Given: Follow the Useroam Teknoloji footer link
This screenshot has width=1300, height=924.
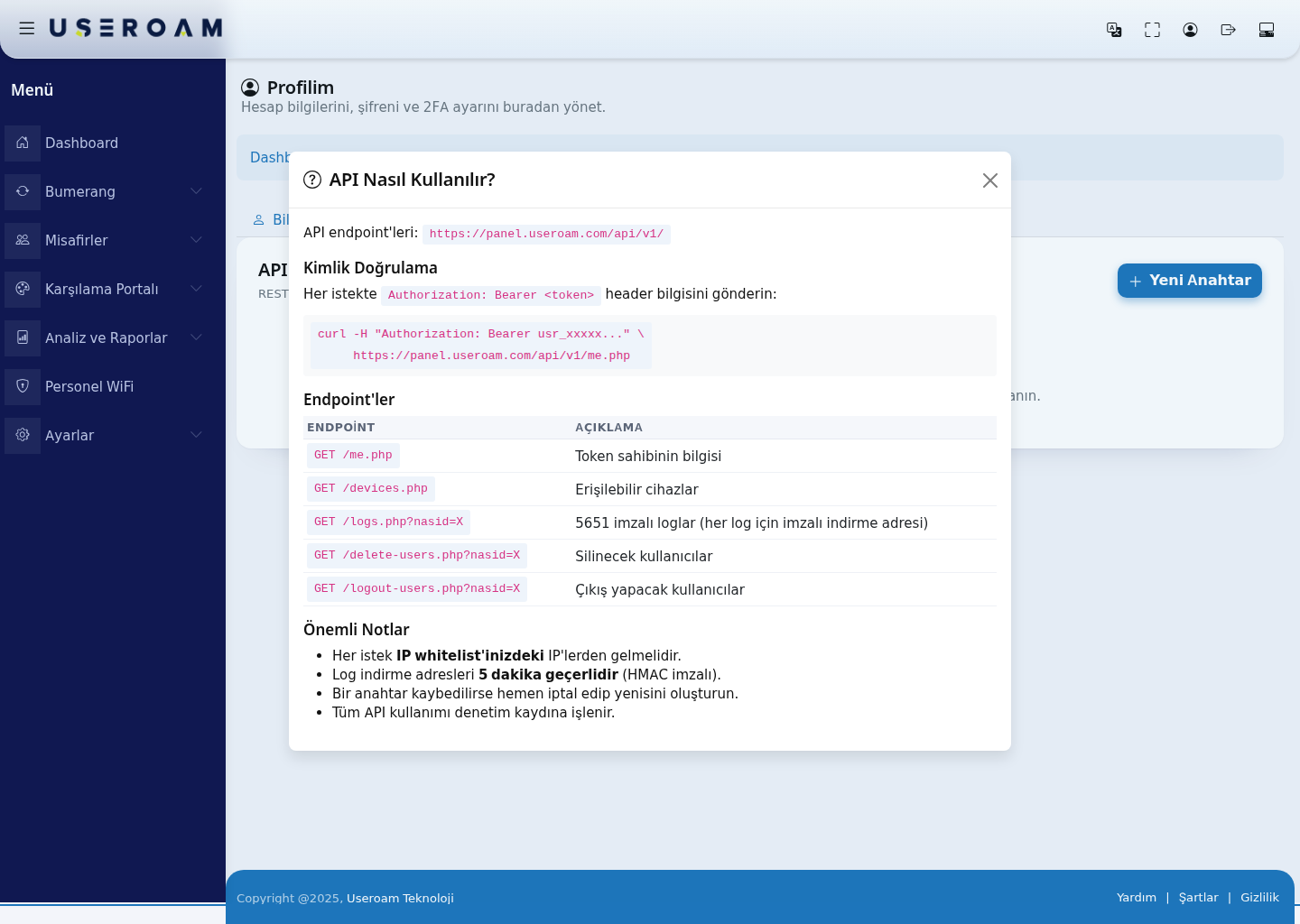Looking at the screenshot, I should 400,899.
